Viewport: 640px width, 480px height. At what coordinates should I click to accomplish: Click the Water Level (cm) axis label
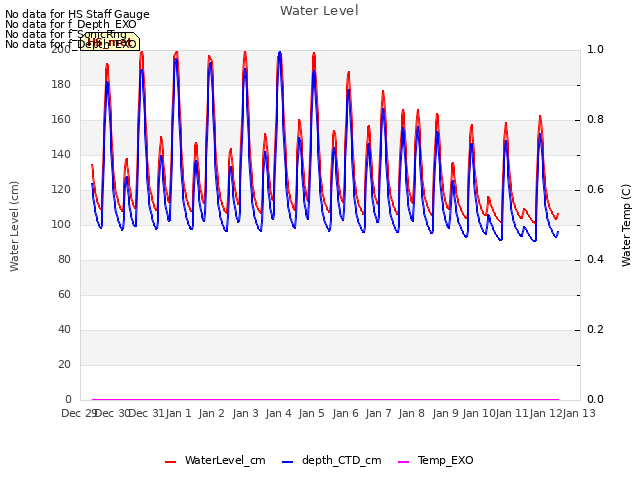tap(14, 226)
